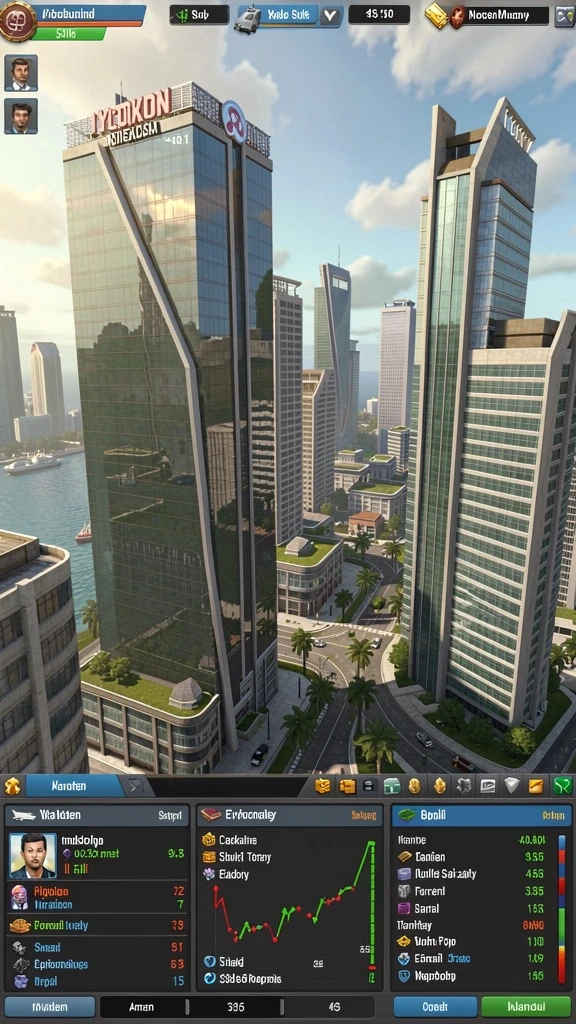Click the right panel header sort label
Viewport: 576px width, 1024px height.
tap(552, 815)
